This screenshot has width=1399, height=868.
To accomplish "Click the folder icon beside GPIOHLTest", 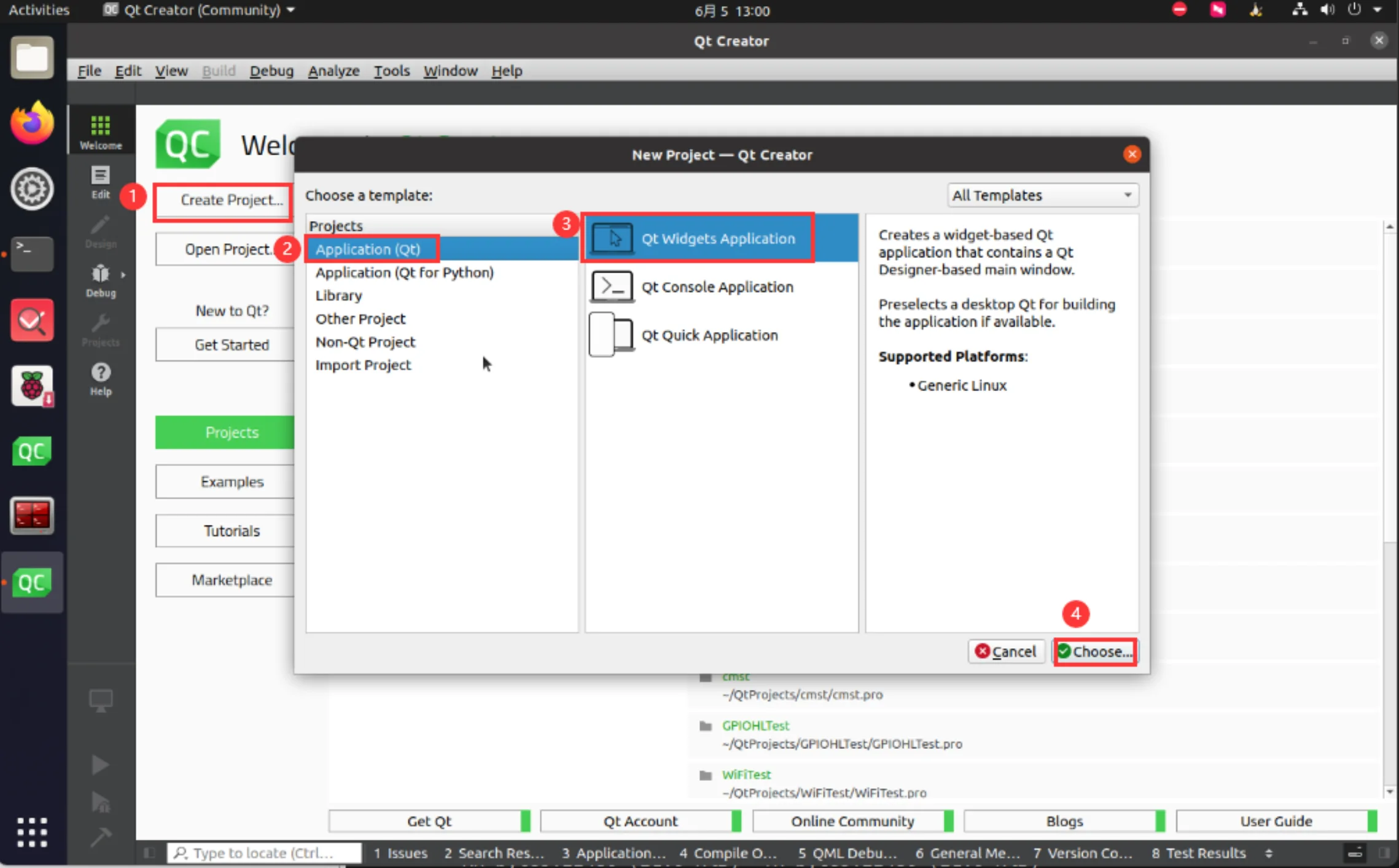I will [706, 726].
